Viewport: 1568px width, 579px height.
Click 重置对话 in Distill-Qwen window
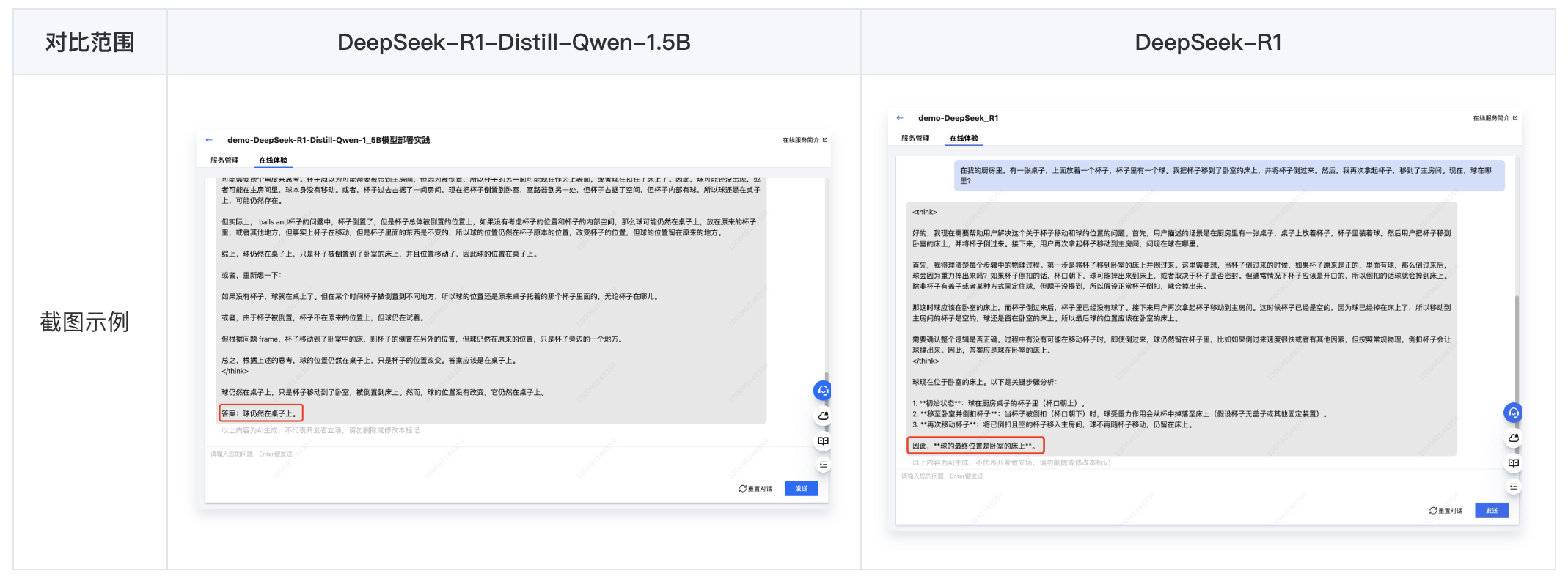pos(755,489)
